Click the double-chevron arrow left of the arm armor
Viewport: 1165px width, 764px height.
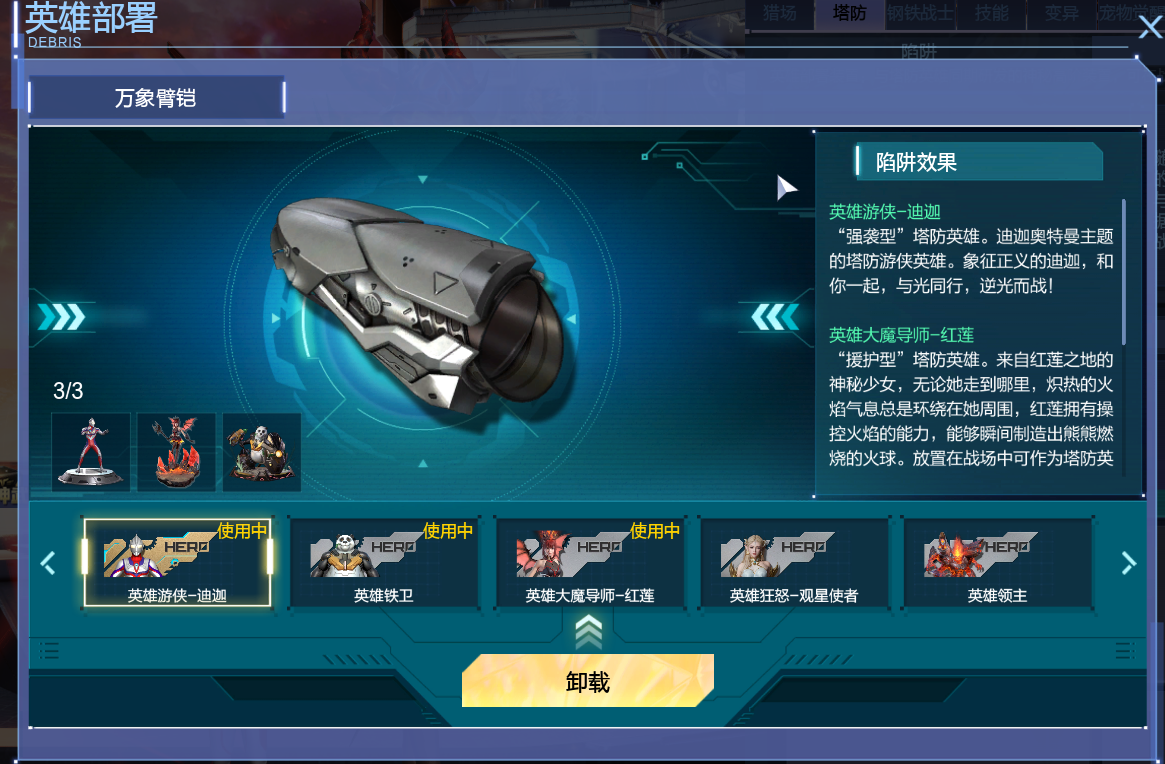62,317
